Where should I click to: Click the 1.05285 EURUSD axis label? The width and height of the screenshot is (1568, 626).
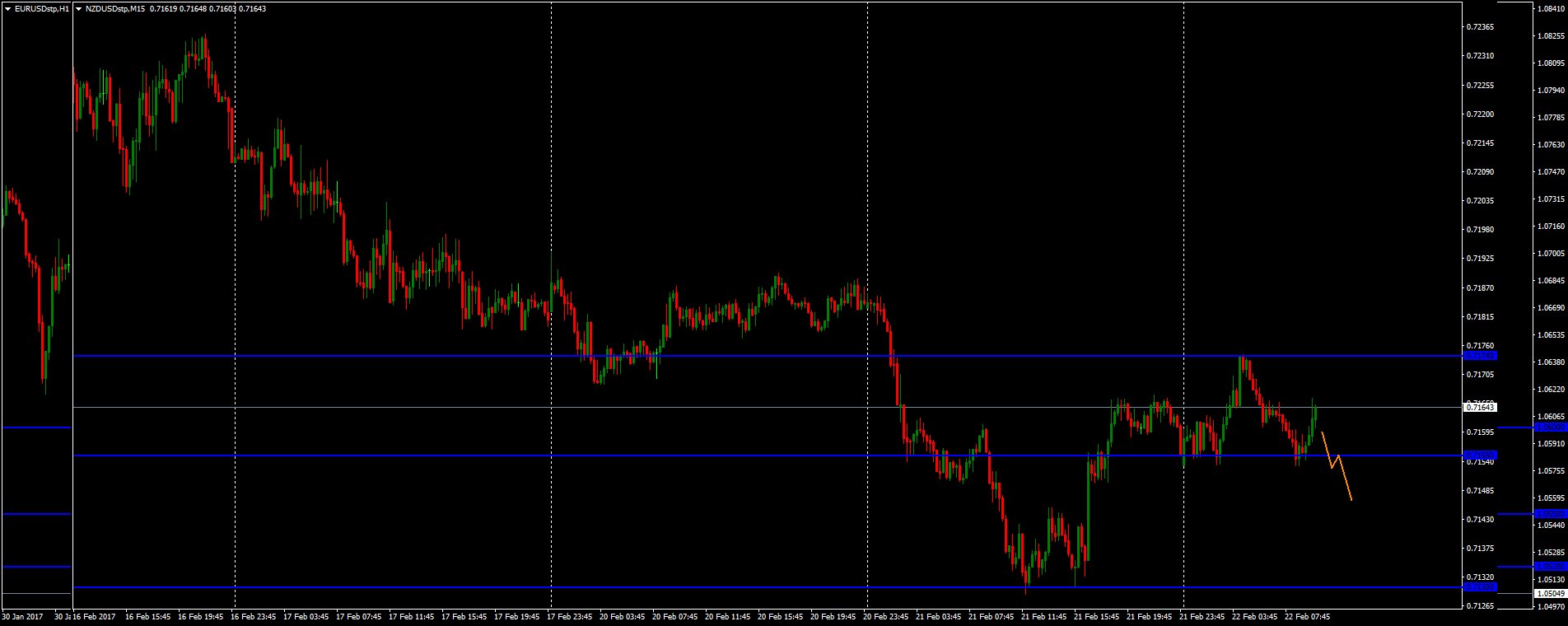pos(1551,553)
